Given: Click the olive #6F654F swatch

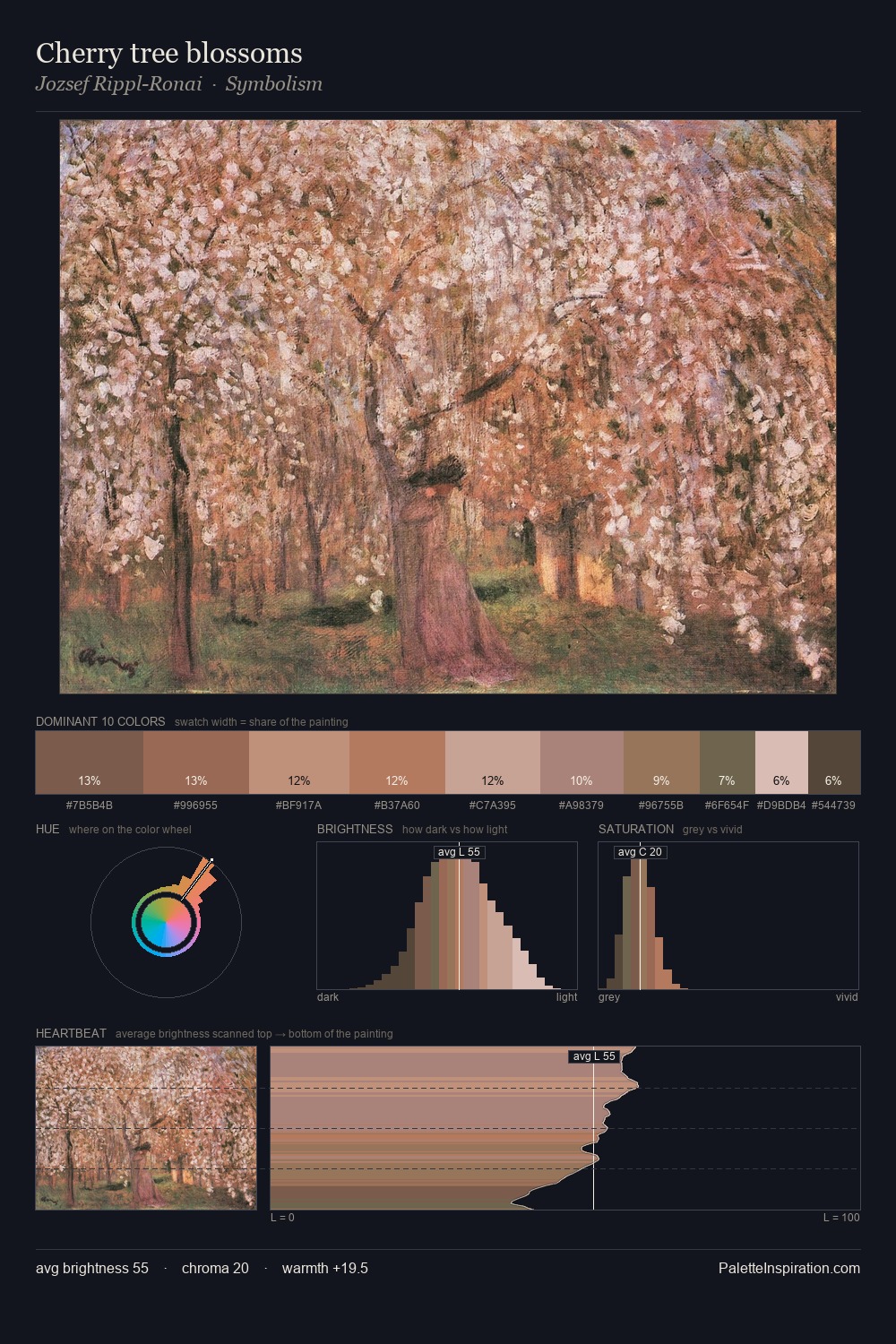Looking at the screenshot, I should (728, 762).
